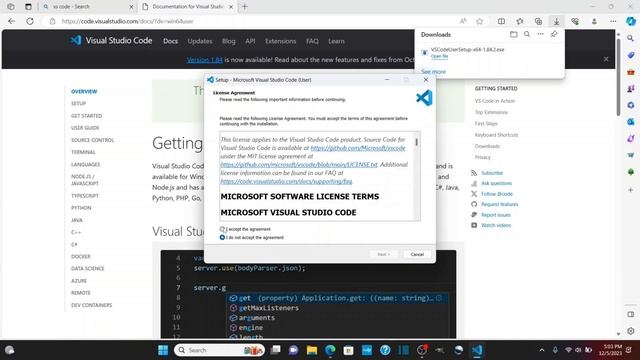The width and height of the screenshot is (640, 360).
Task: Open SETUP in the docs sidebar
Action: 78,104
